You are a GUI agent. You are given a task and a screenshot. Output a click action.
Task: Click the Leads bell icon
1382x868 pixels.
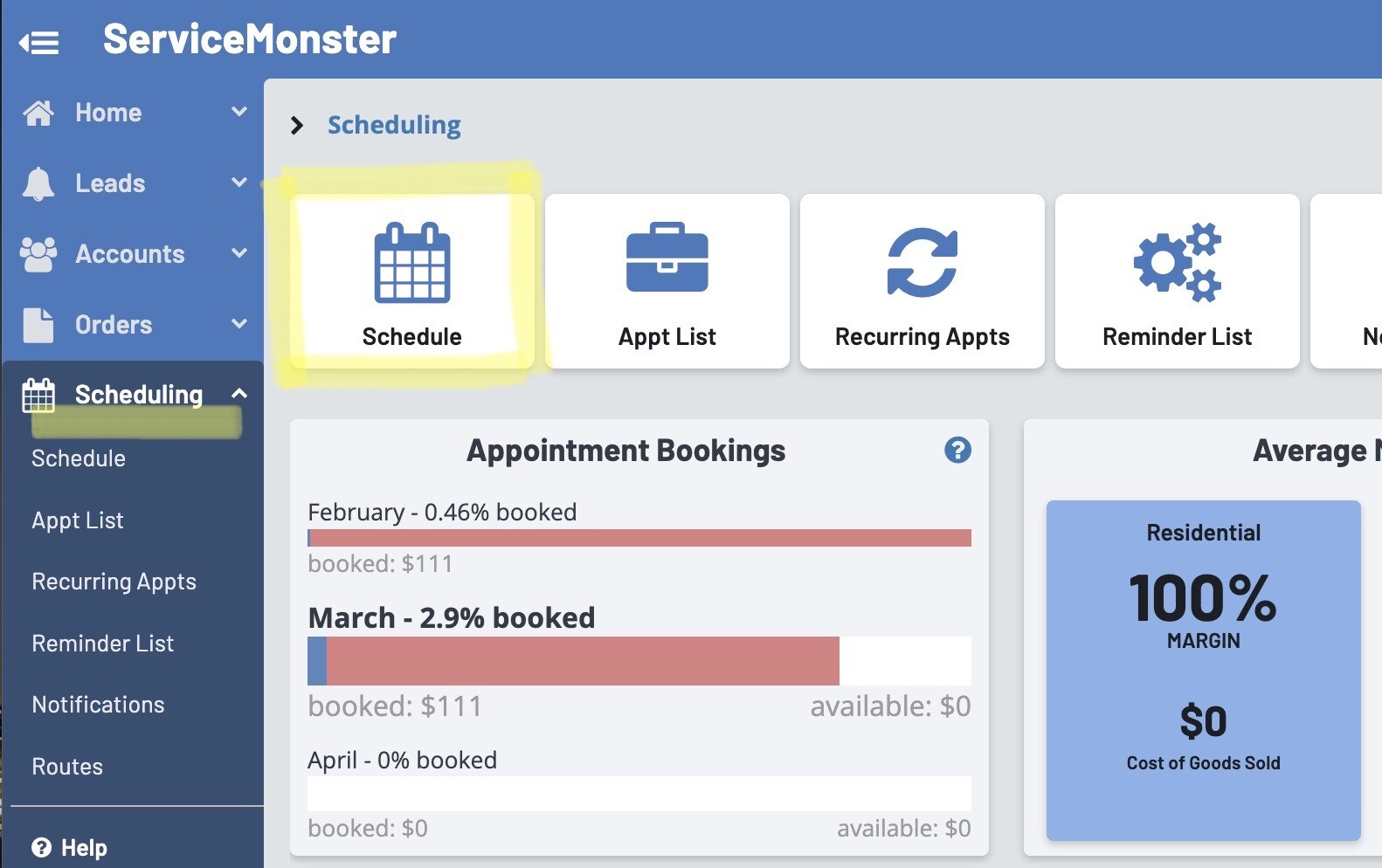click(x=38, y=183)
